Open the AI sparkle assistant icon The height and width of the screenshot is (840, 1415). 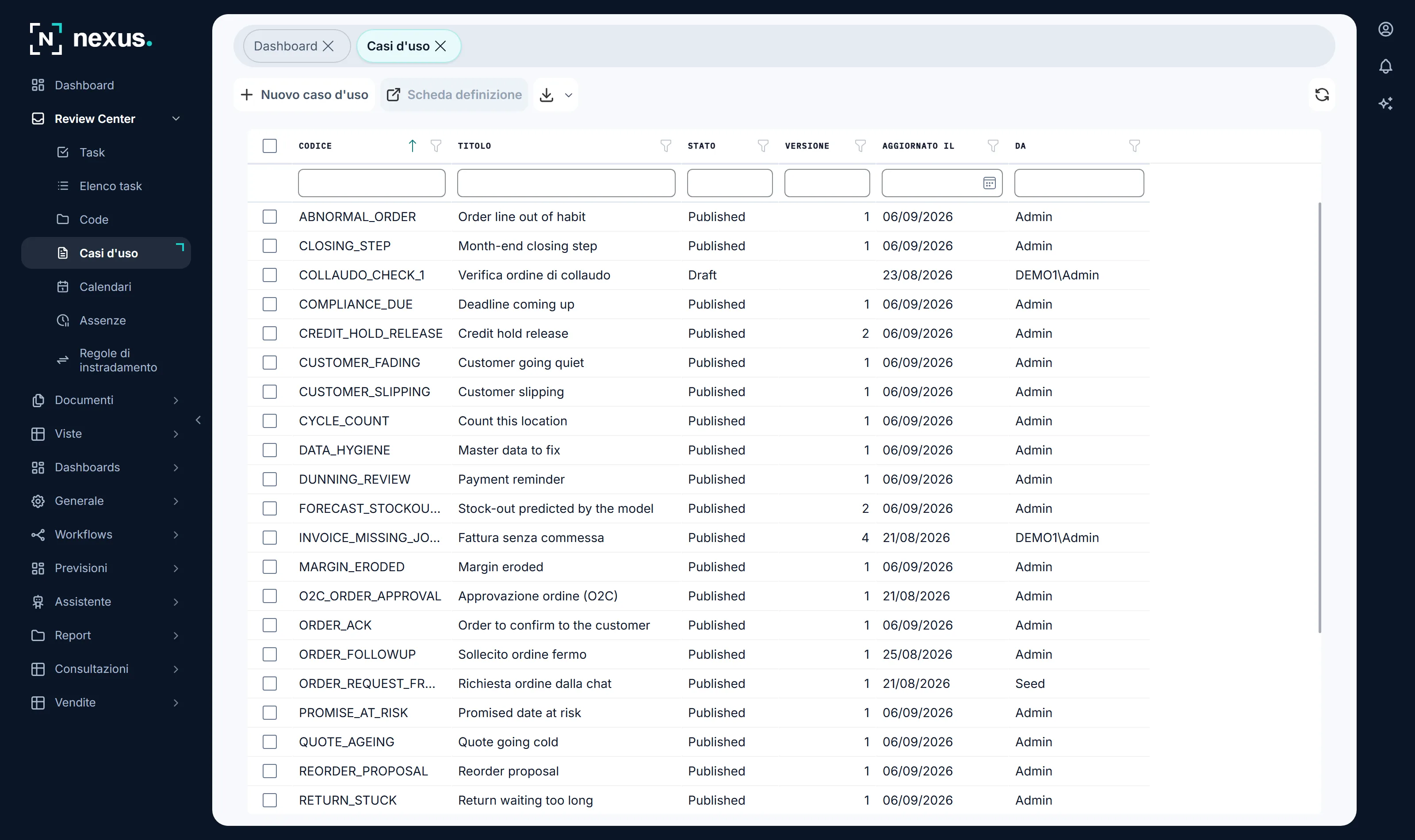coord(1385,103)
